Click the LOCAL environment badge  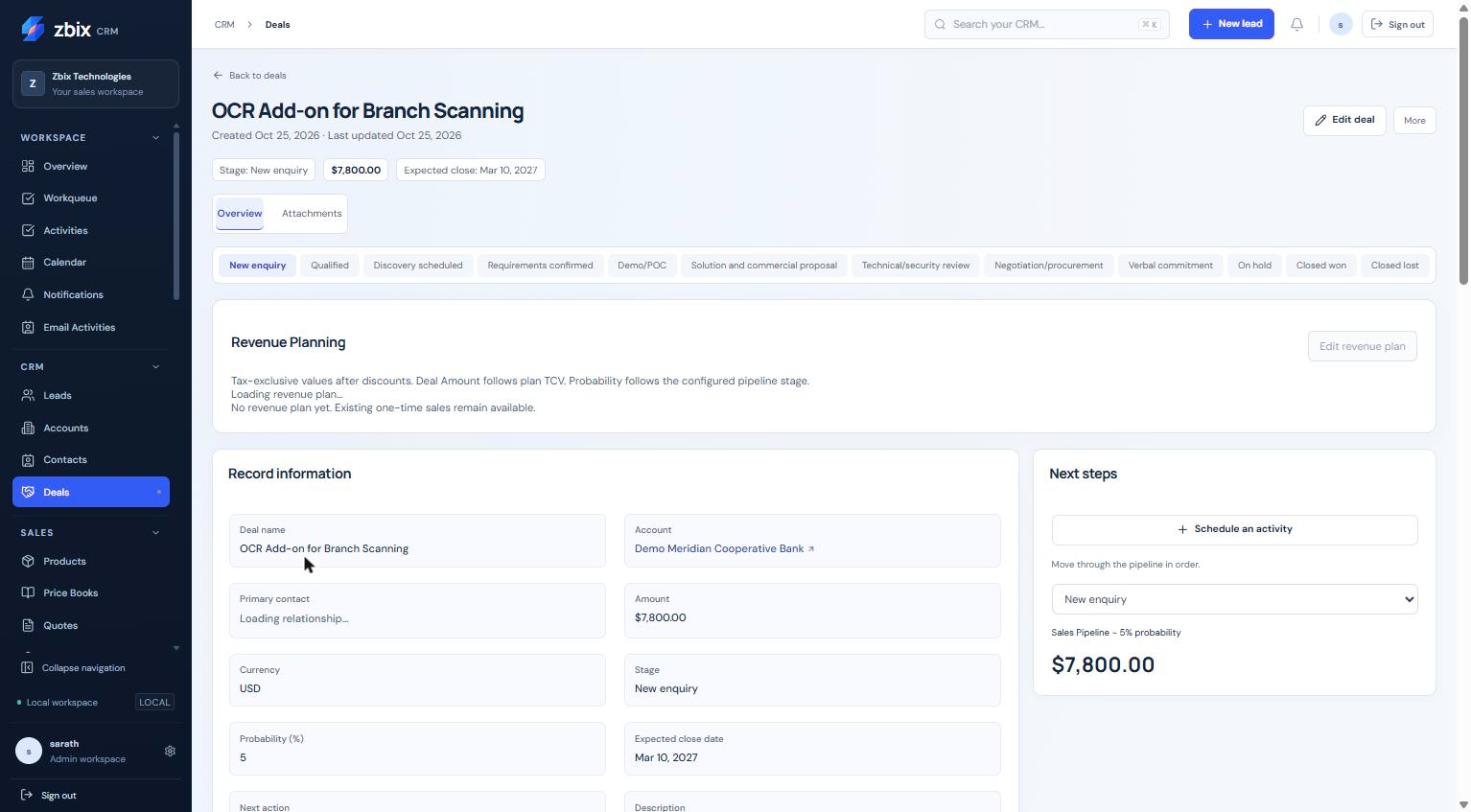tap(155, 702)
